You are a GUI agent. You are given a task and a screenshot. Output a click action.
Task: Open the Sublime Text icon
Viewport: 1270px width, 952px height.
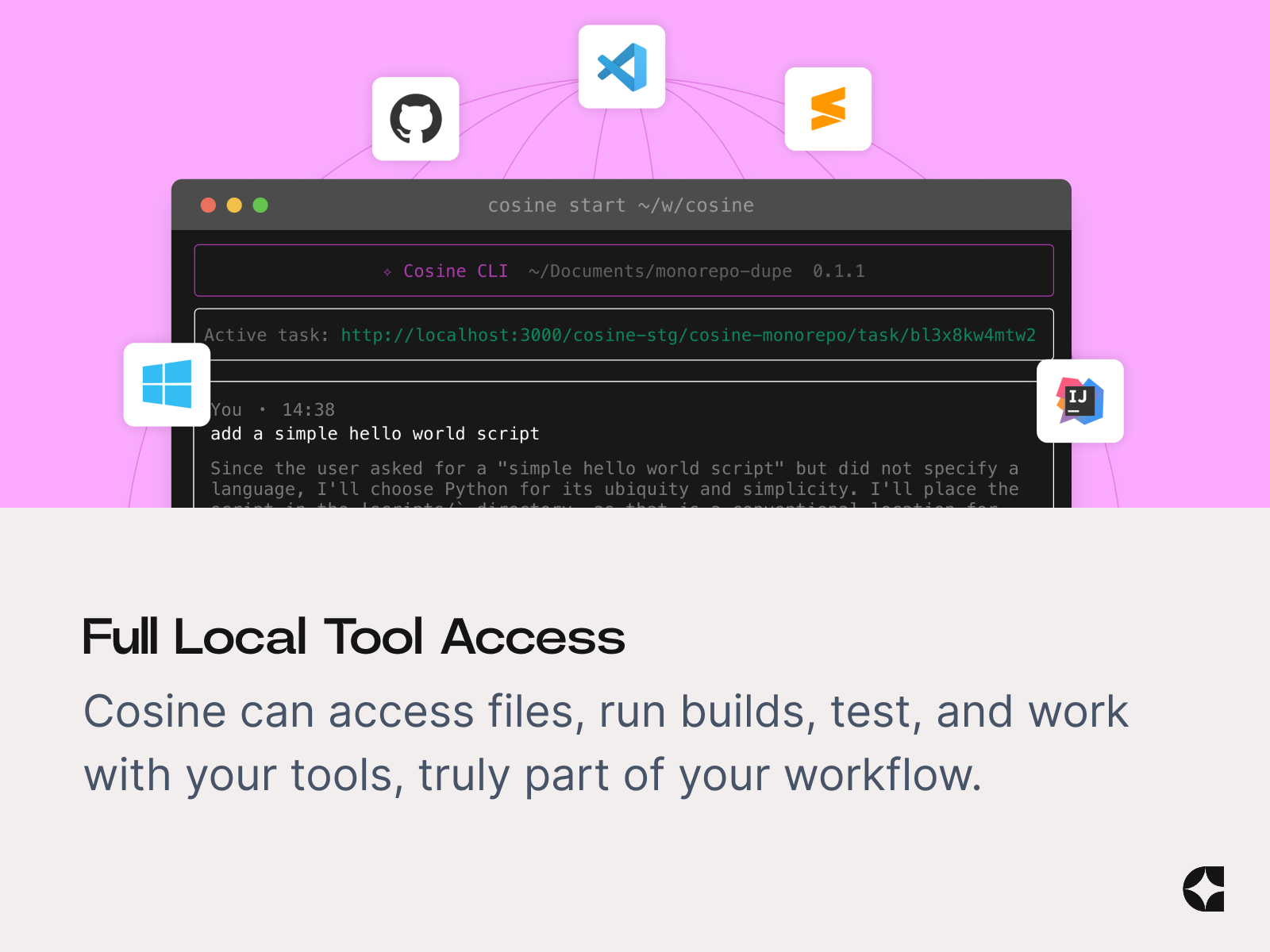tap(828, 109)
